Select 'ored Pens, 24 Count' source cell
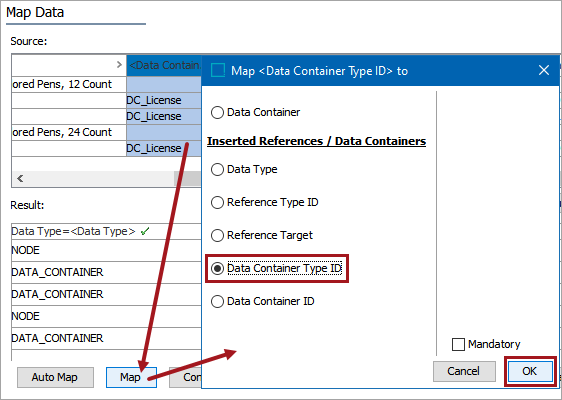Viewport: 562px width, 400px height. tap(69, 133)
